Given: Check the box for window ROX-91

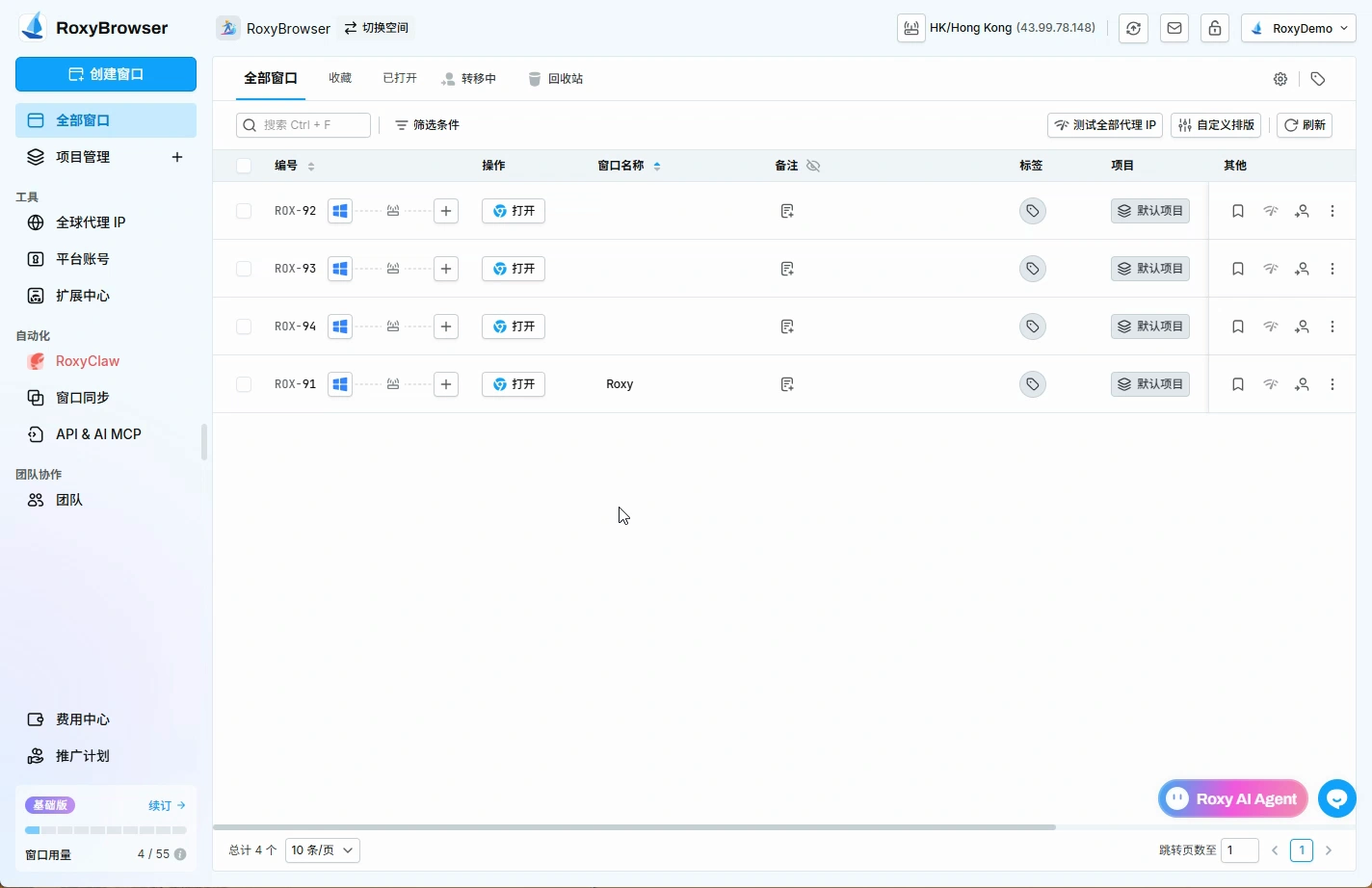Looking at the screenshot, I should click(x=244, y=384).
